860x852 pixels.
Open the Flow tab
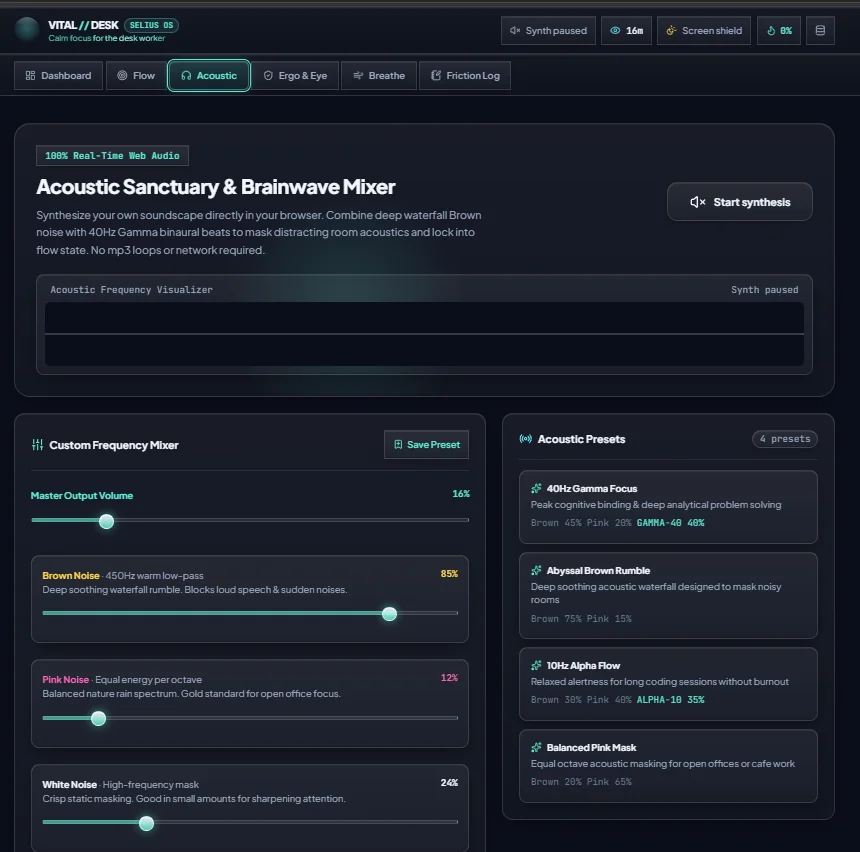click(x=136, y=76)
